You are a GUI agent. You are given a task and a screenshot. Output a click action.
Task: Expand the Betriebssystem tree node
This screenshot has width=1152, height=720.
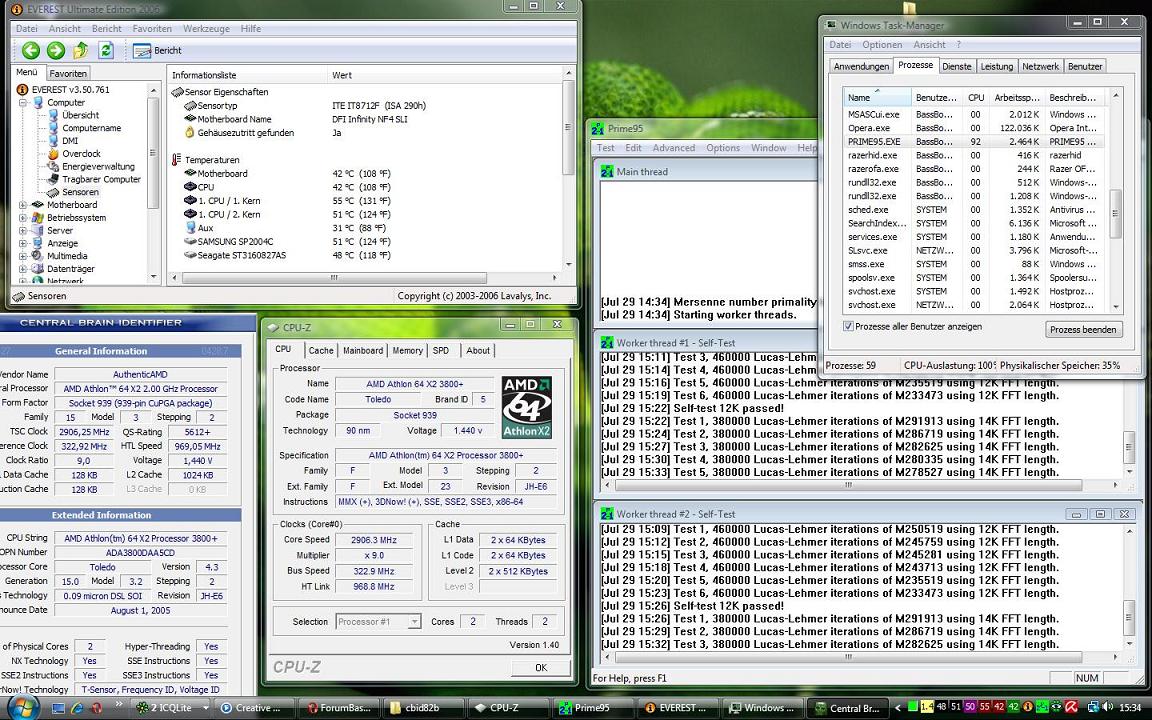(x=23, y=217)
